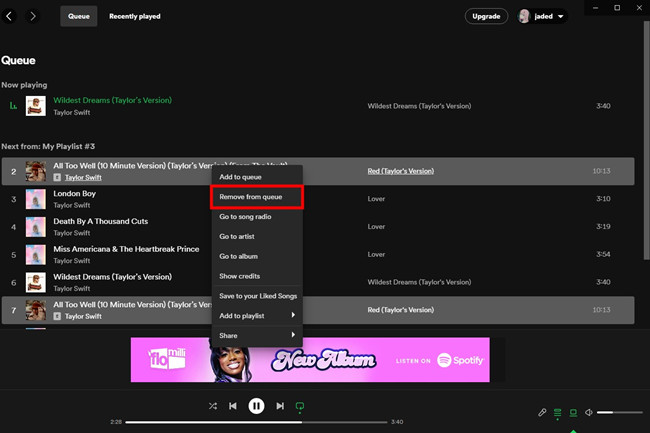Click the London Boy album art
The image size is (650, 433).
[x=36, y=199]
